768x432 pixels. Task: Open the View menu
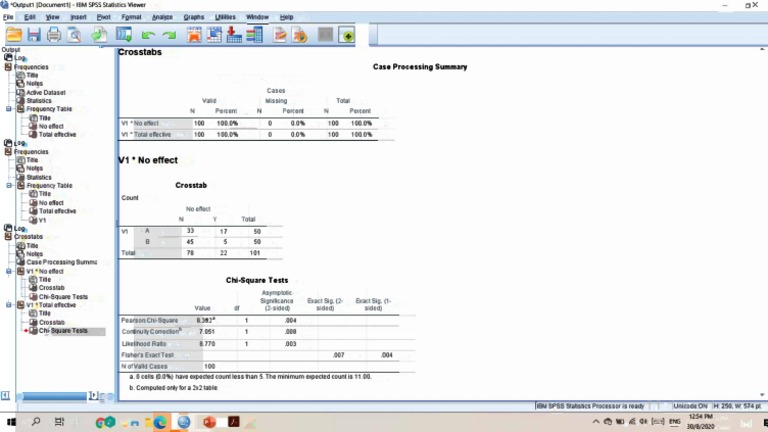coord(52,17)
